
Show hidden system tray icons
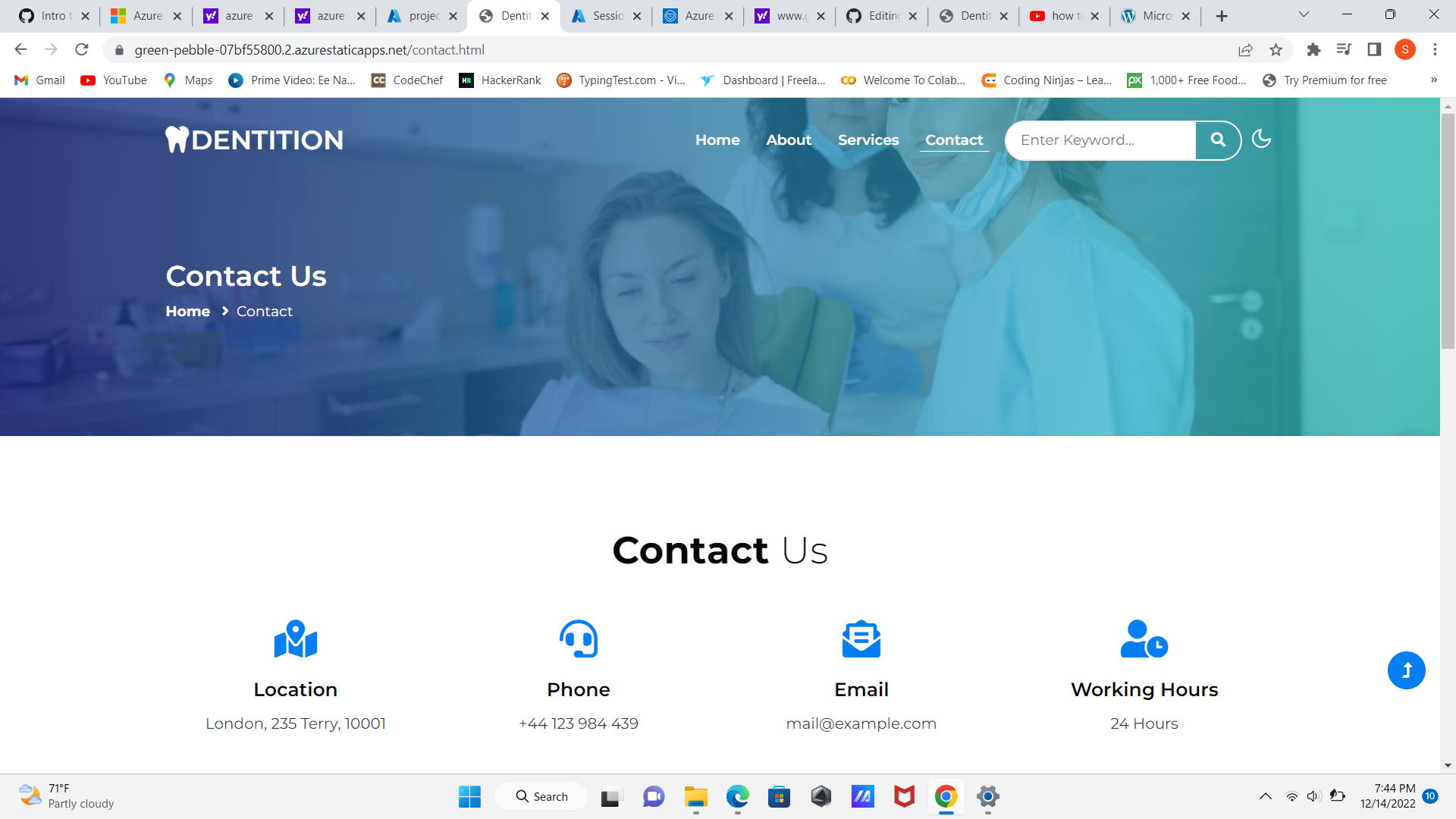[1265, 796]
